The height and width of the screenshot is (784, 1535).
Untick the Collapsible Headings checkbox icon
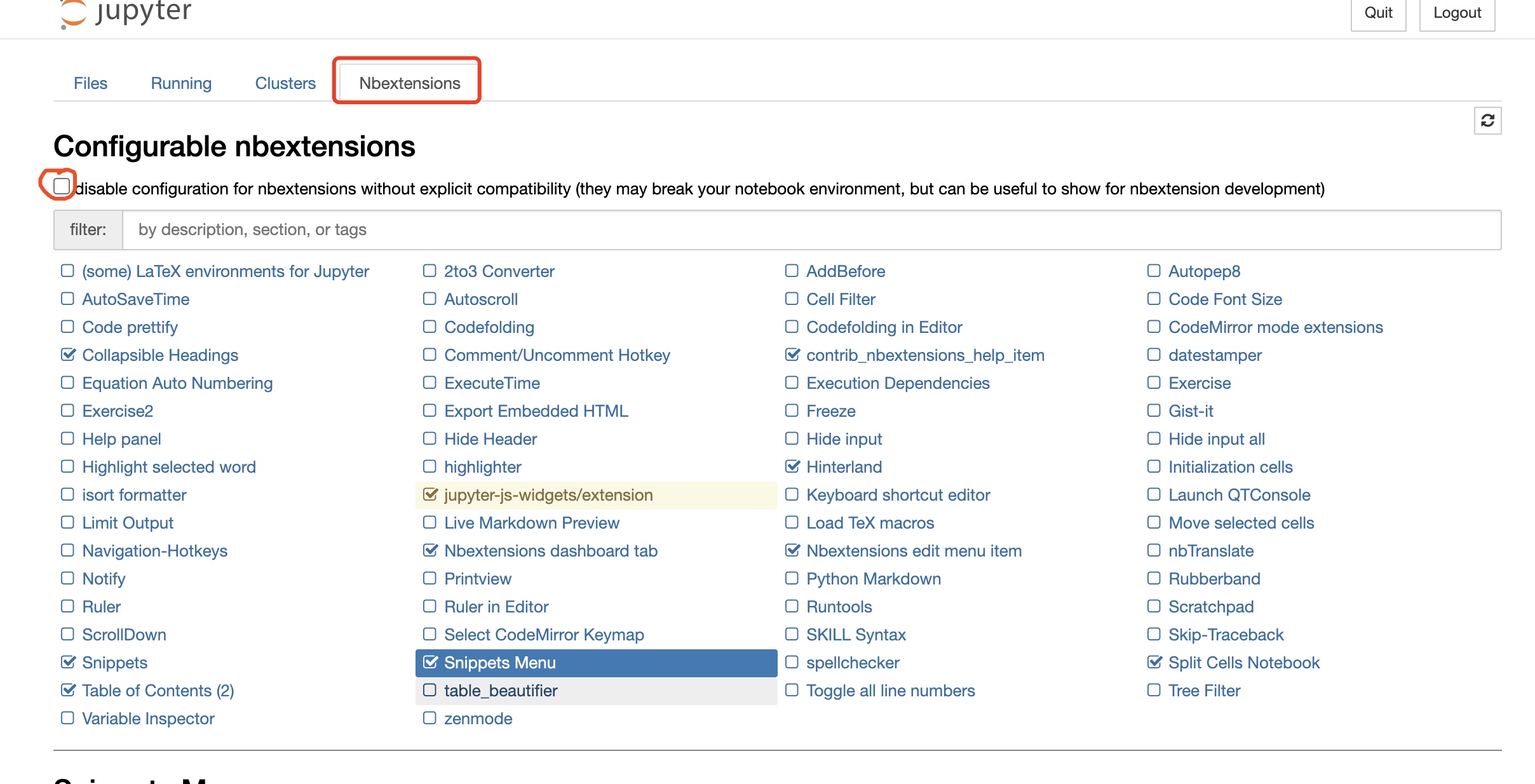pos(68,355)
